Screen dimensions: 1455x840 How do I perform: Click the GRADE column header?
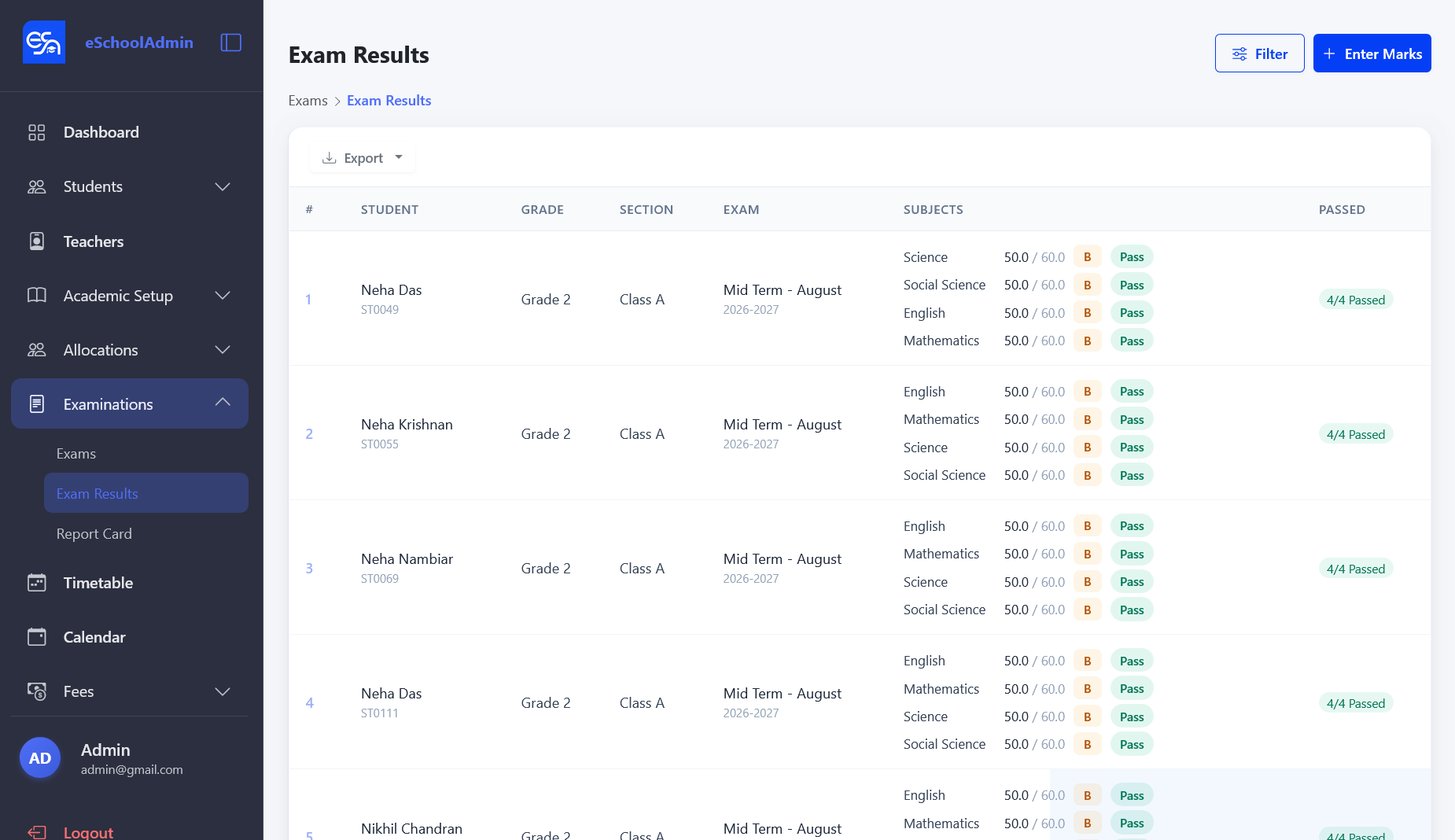pos(542,209)
